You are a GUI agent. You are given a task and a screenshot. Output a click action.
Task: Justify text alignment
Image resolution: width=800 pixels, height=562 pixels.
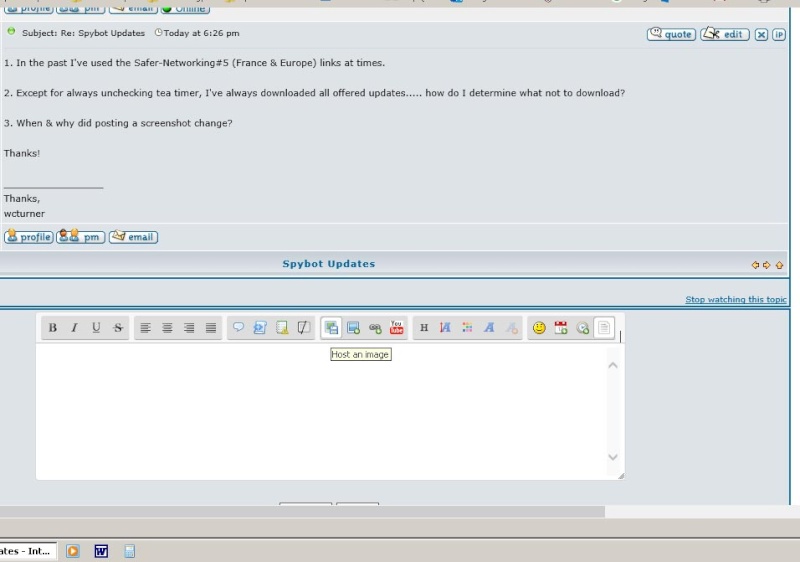[211, 328]
